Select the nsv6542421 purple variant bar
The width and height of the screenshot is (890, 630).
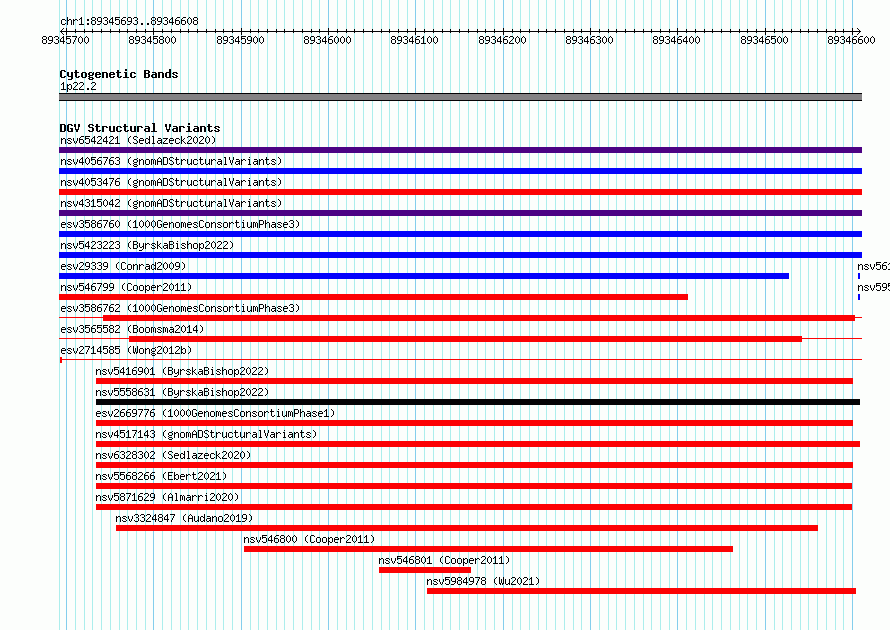tap(460, 150)
